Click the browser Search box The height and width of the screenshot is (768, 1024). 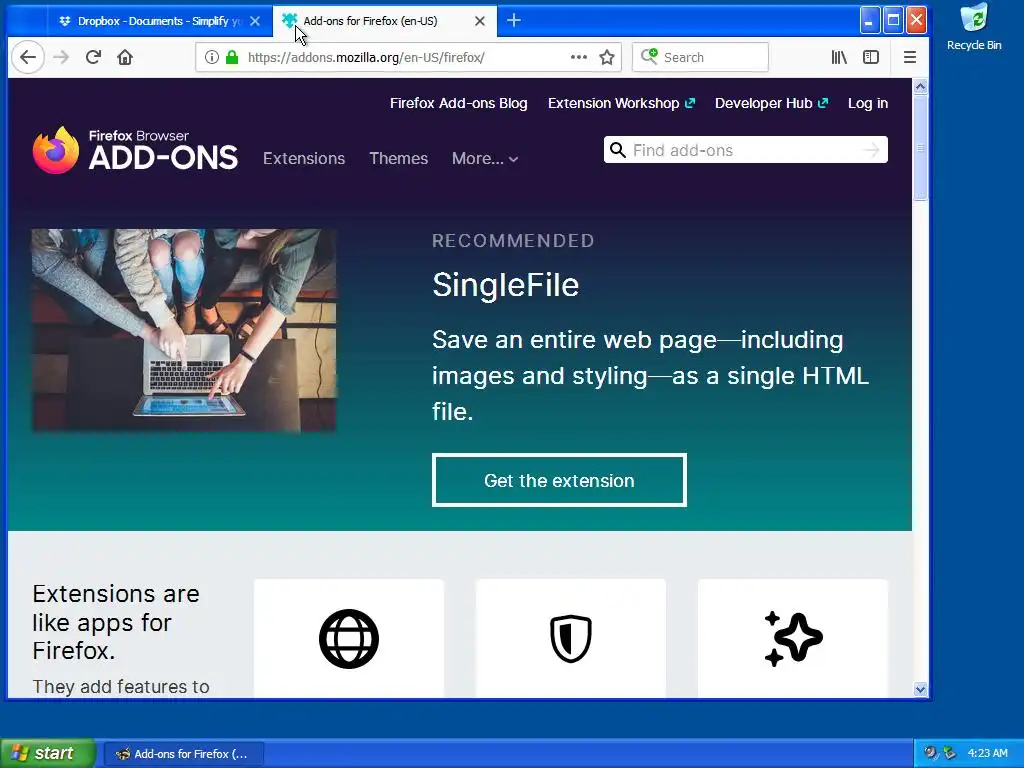[700, 57]
